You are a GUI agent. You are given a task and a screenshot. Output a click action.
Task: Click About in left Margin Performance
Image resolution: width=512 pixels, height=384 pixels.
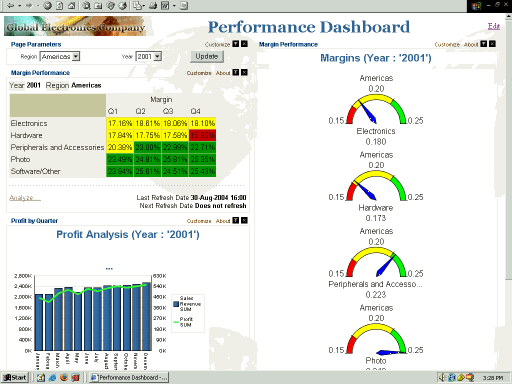click(x=223, y=73)
